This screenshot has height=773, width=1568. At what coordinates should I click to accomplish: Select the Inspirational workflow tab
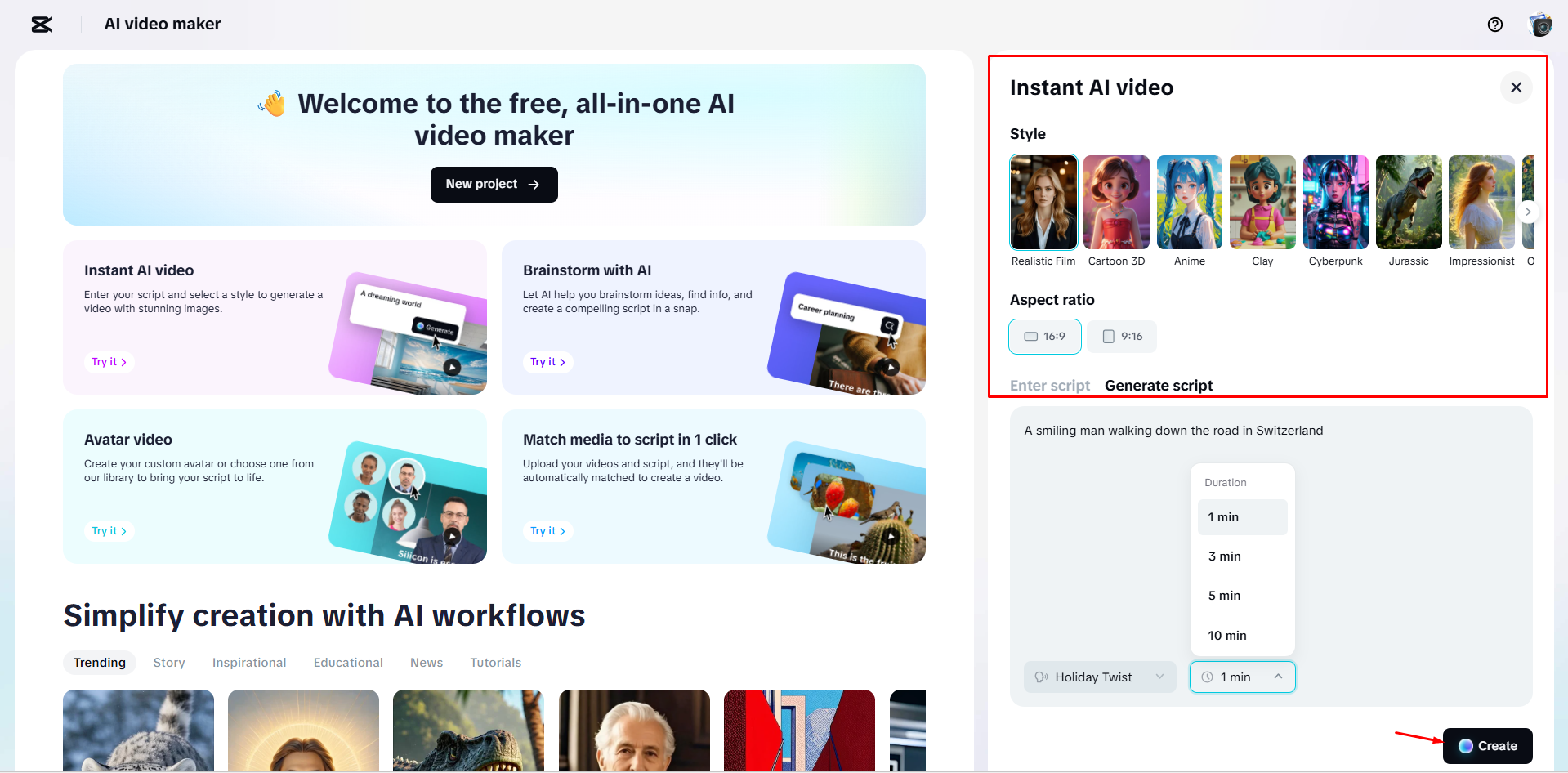249,663
